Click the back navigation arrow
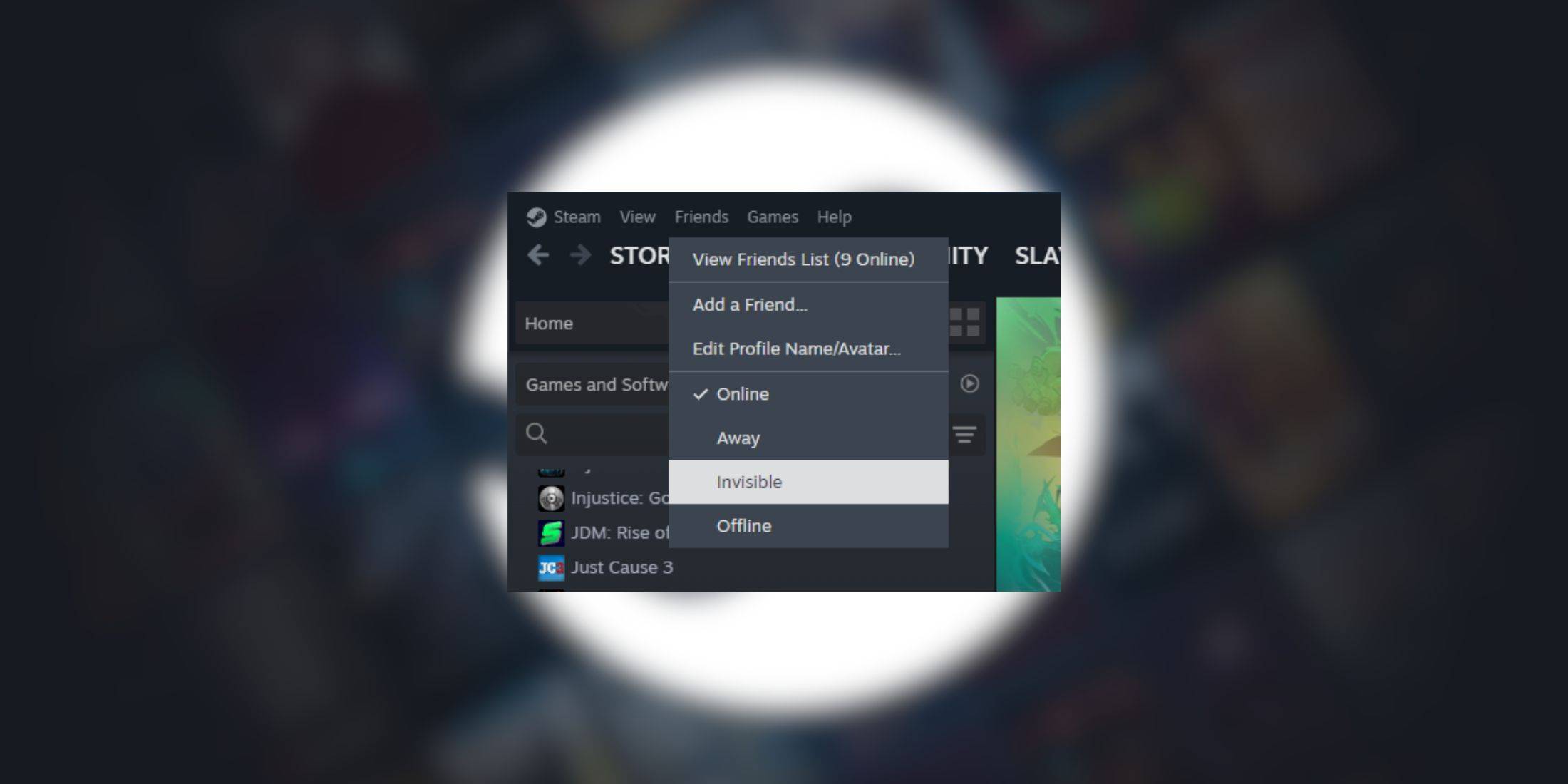The width and height of the screenshot is (1568, 784). point(540,256)
